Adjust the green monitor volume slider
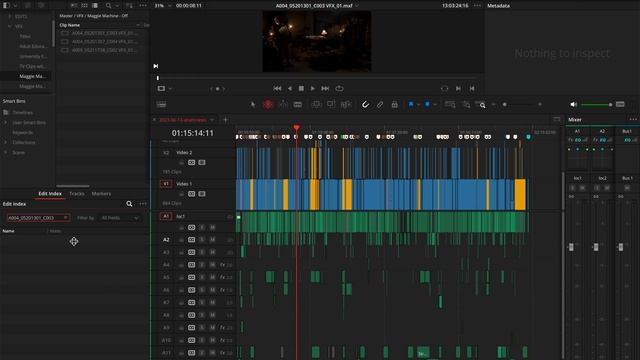 point(596,104)
